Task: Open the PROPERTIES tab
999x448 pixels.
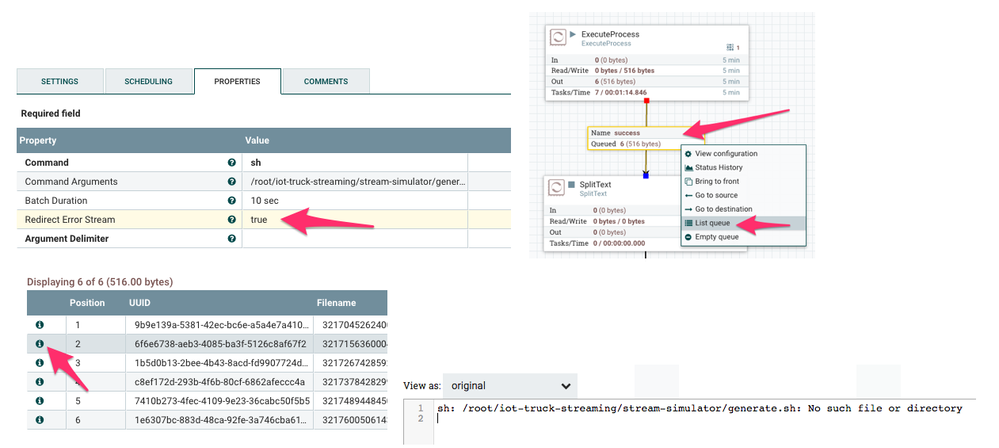Action: click(x=237, y=82)
